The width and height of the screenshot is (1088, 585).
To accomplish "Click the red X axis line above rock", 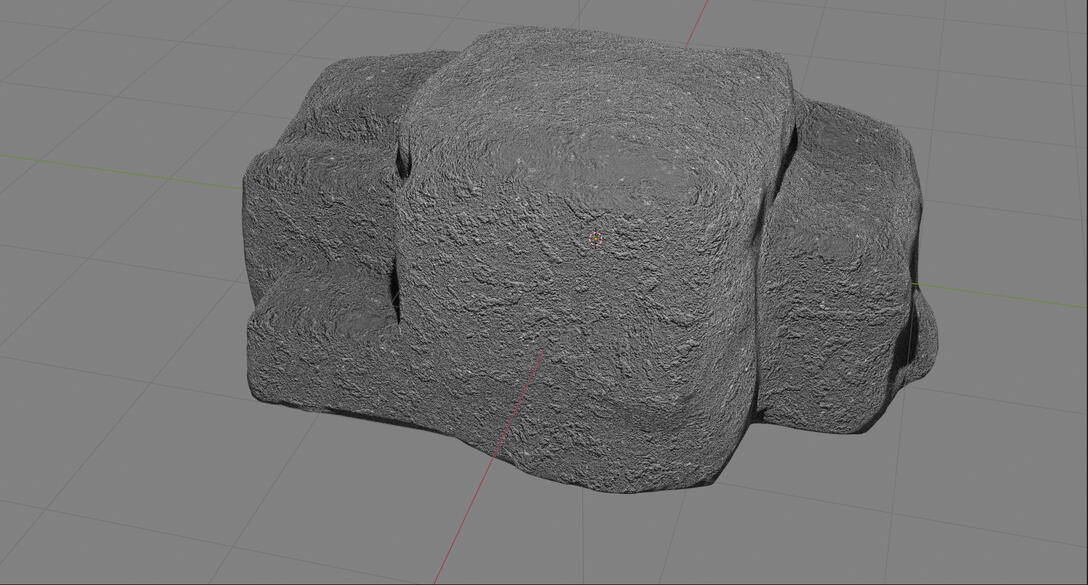I will [x=697, y=20].
